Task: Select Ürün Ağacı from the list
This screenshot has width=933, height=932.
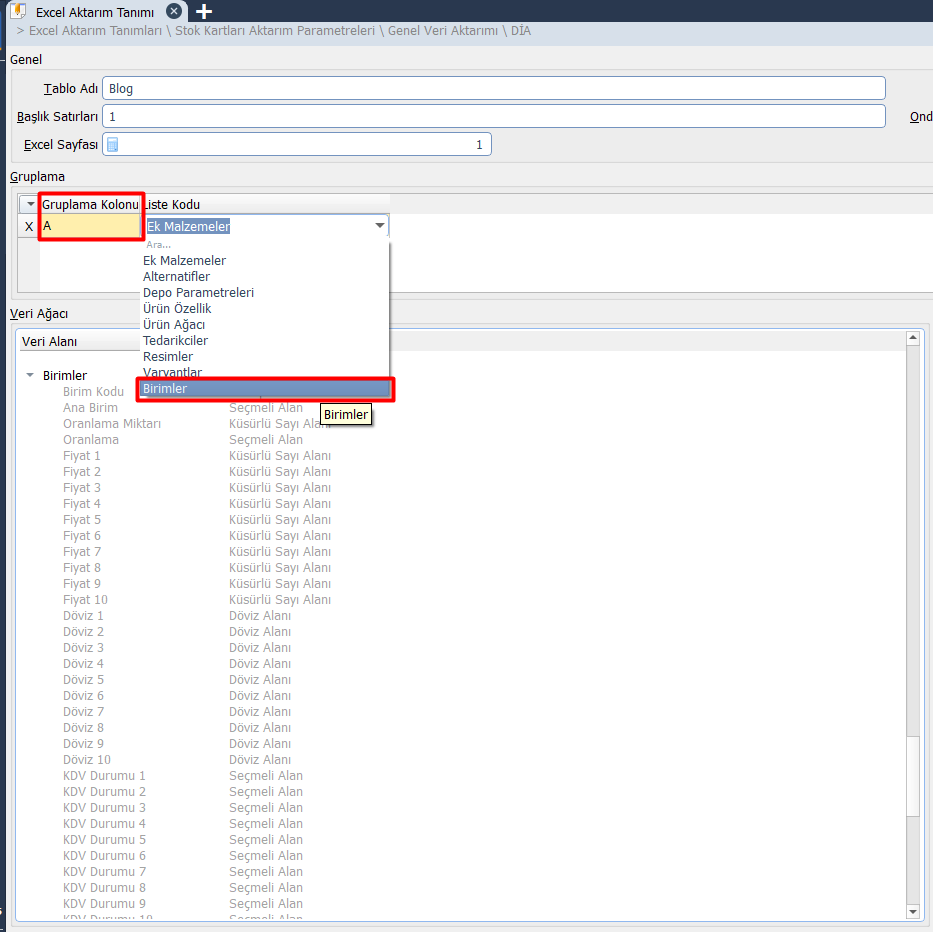Action: (x=174, y=325)
